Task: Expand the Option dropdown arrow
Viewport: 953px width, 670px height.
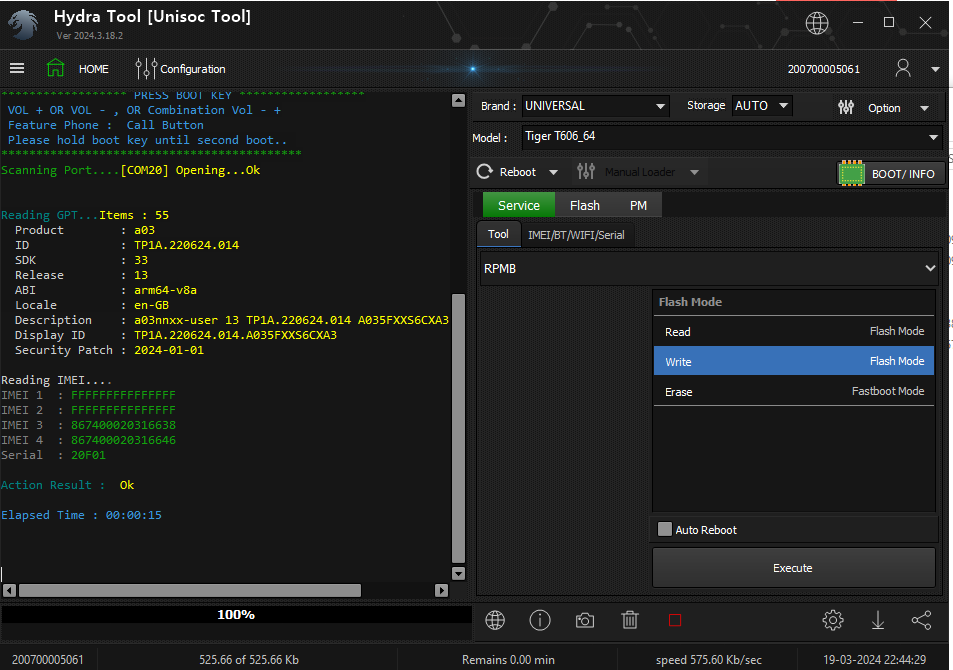Action: pos(924,108)
